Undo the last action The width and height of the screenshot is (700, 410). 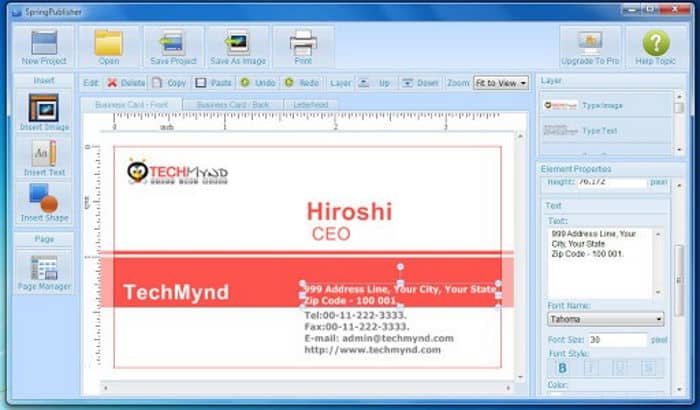tap(258, 83)
